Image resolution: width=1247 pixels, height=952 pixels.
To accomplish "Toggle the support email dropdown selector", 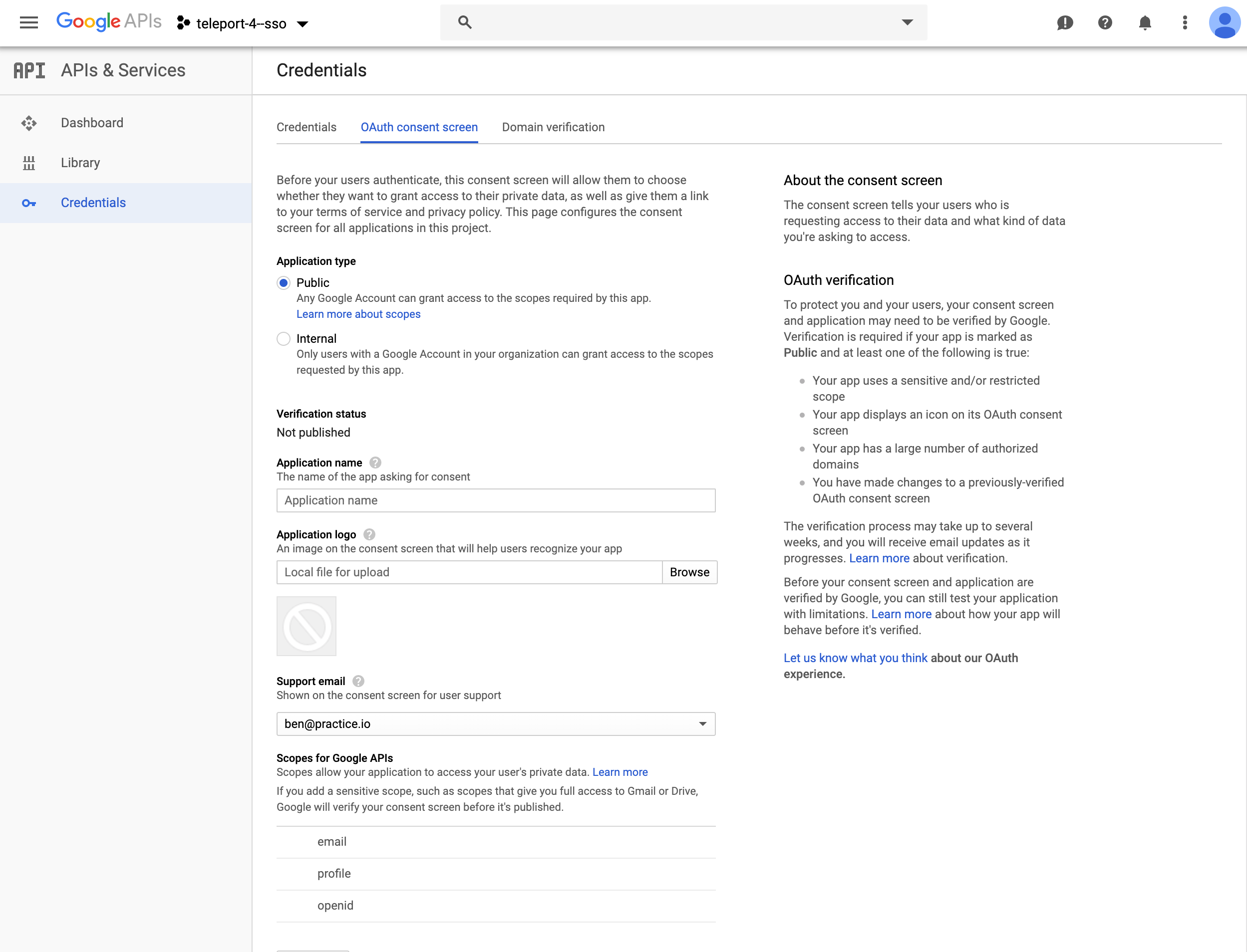I will pos(703,723).
